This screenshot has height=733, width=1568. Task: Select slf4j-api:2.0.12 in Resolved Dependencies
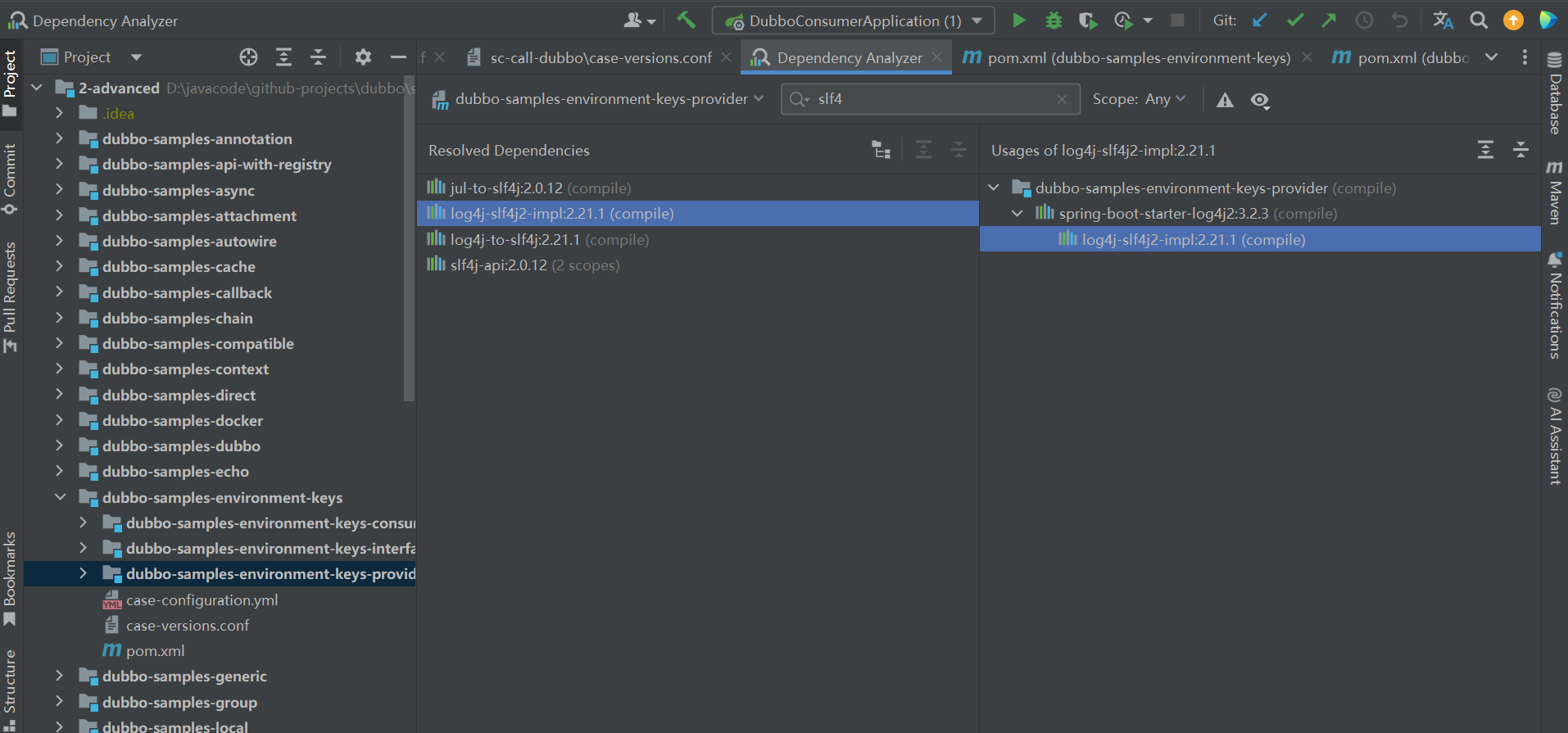pyautogui.click(x=498, y=265)
